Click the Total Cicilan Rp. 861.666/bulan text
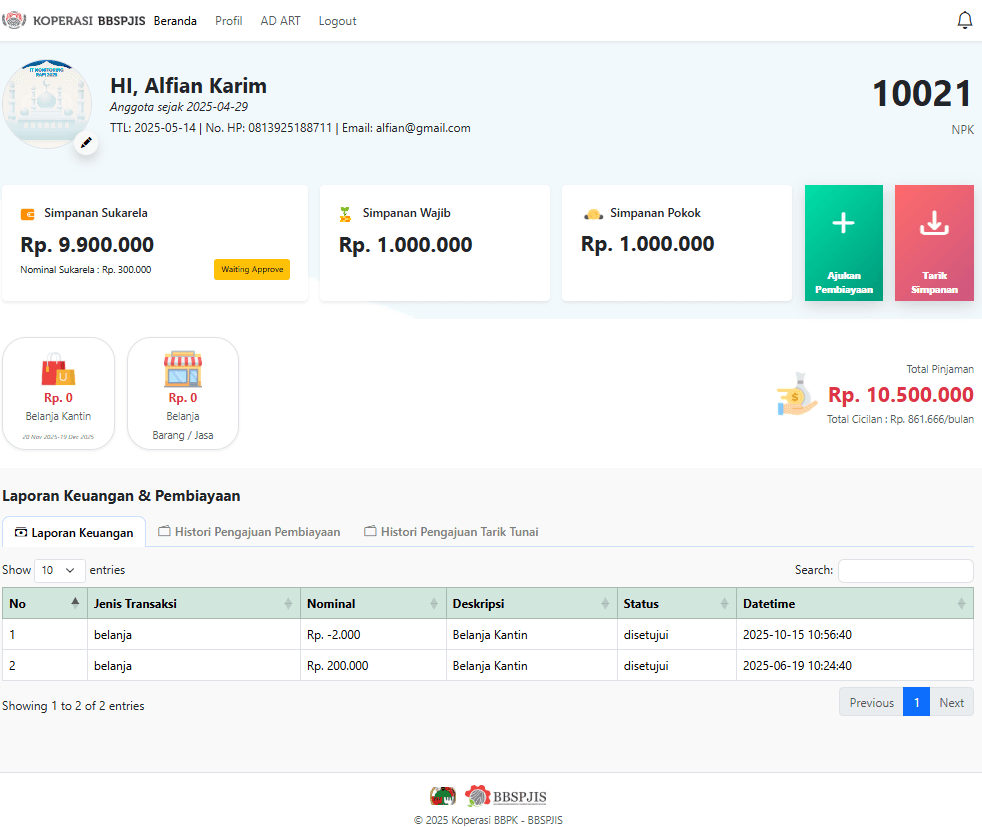982x827 pixels. (x=900, y=419)
